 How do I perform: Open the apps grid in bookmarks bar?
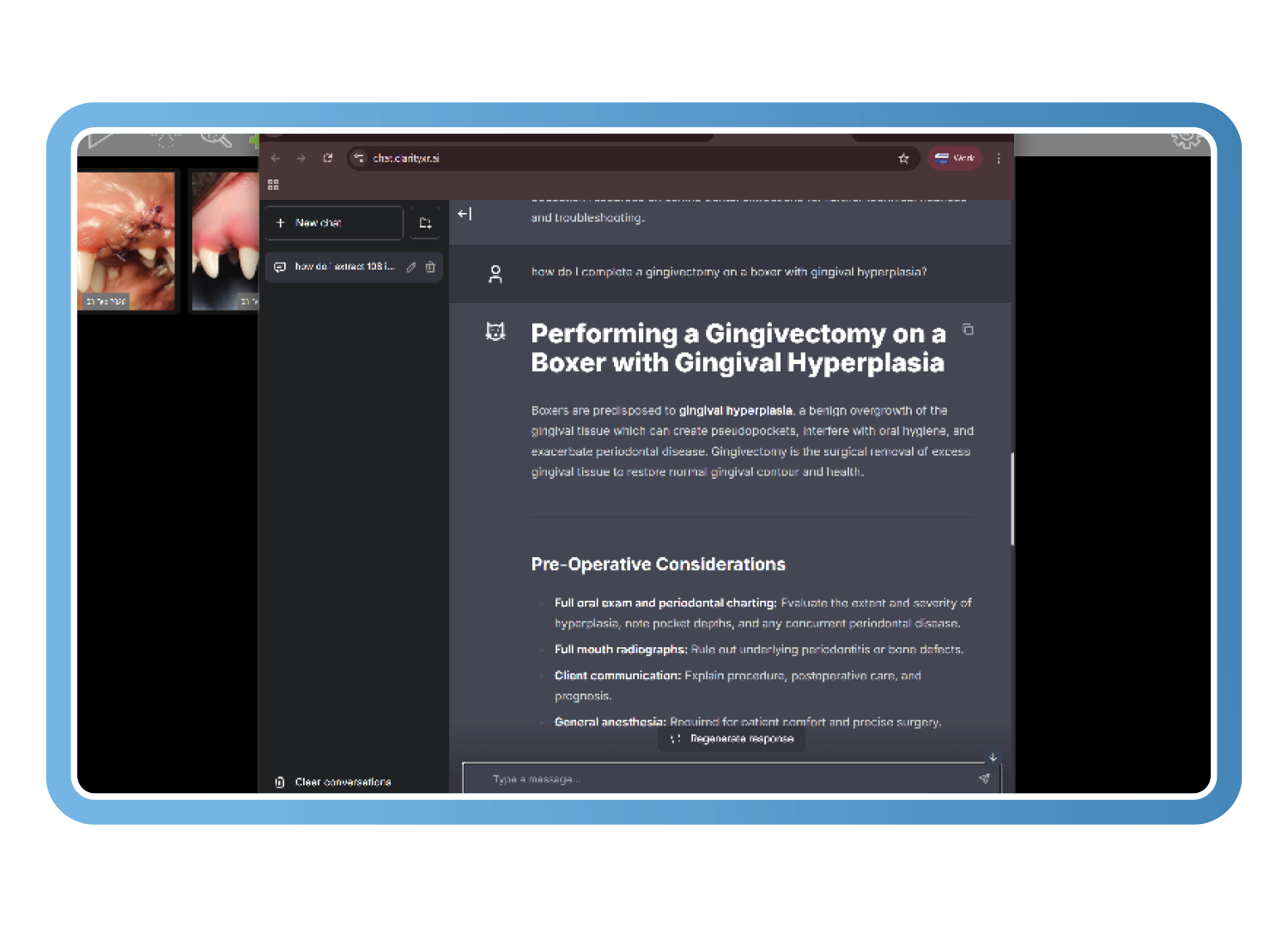pyautogui.click(x=274, y=185)
